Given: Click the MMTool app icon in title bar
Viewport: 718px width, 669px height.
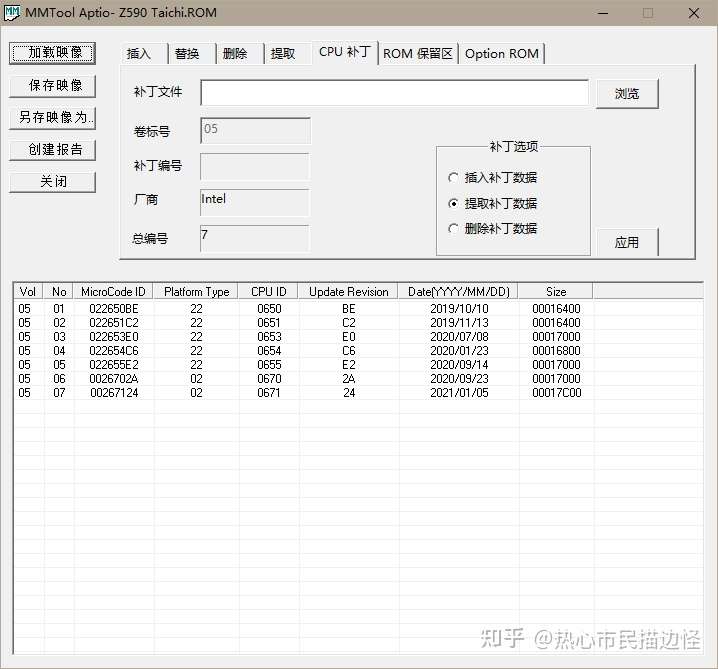Looking at the screenshot, I should tap(12, 12).
